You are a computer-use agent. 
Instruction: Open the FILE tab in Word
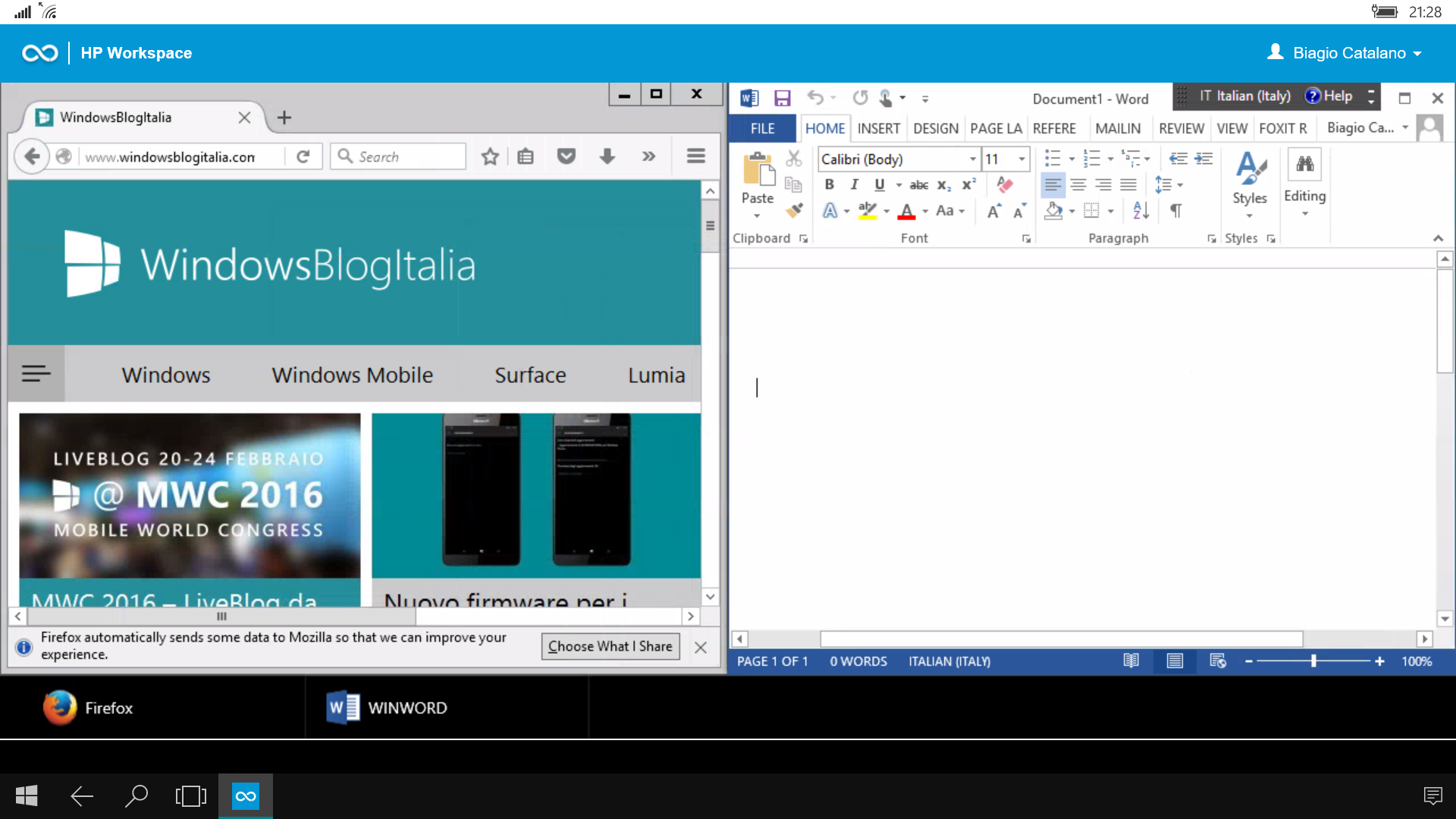[x=762, y=128]
